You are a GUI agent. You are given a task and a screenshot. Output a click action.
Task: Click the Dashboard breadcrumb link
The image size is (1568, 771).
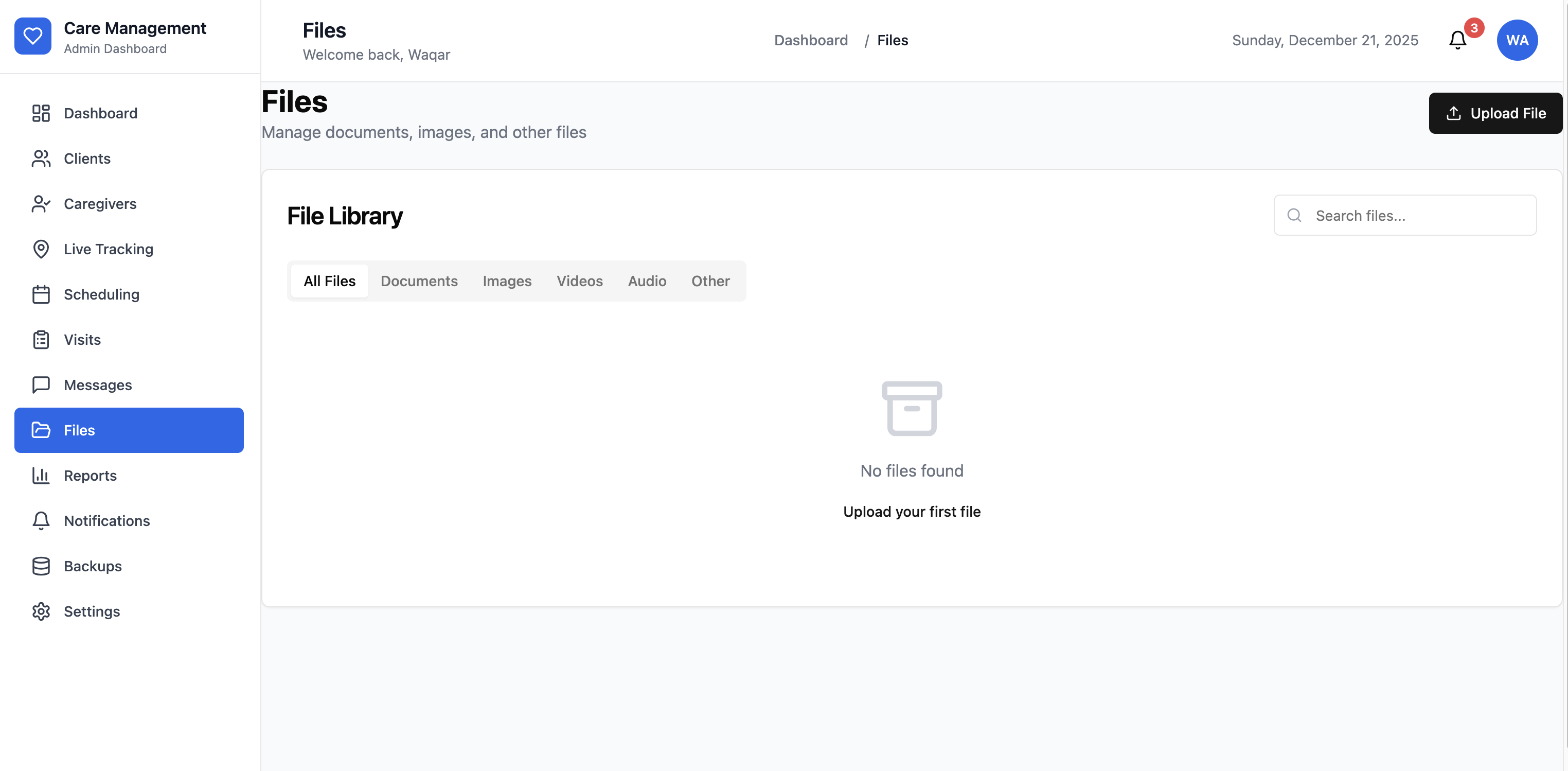pos(810,40)
